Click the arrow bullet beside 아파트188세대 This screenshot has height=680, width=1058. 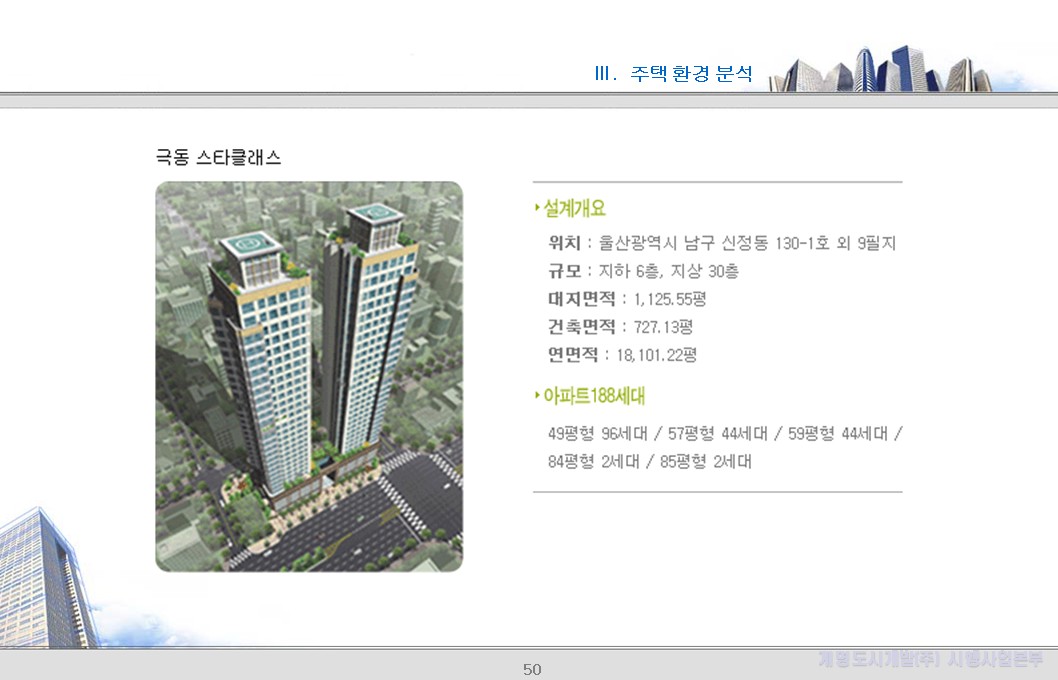tap(537, 396)
